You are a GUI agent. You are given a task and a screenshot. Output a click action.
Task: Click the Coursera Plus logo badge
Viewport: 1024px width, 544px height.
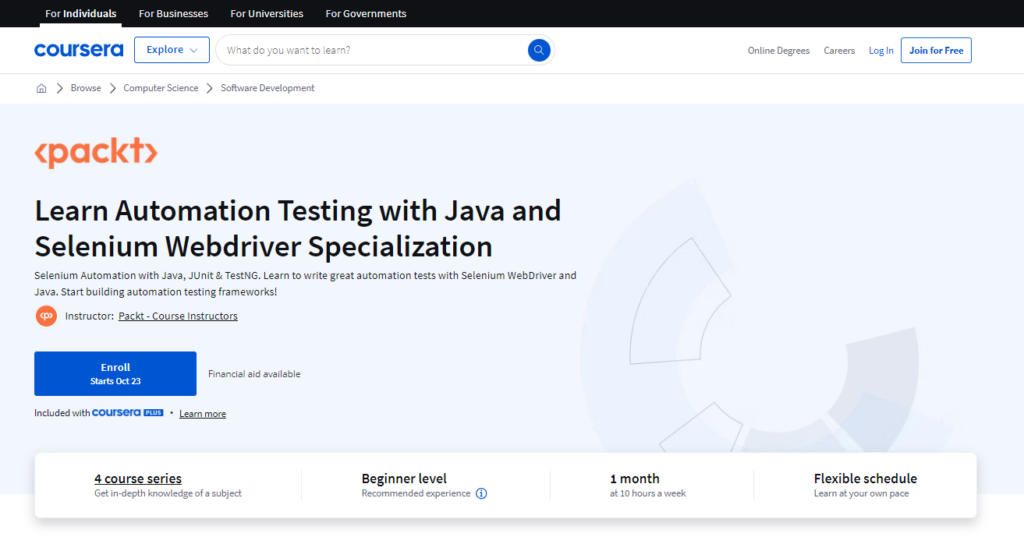[127, 413]
